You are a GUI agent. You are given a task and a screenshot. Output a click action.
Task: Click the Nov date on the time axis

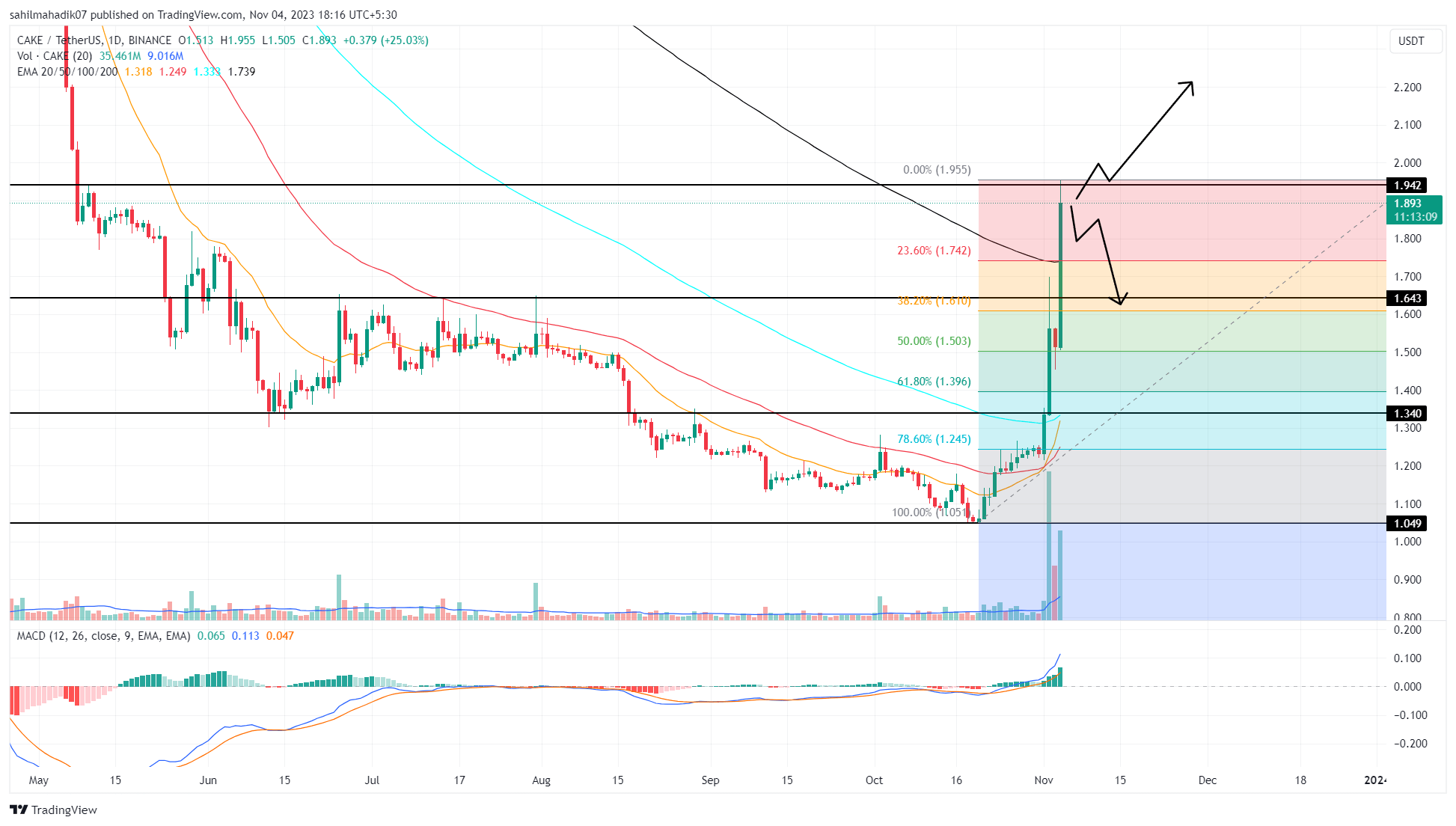coord(1044,780)
